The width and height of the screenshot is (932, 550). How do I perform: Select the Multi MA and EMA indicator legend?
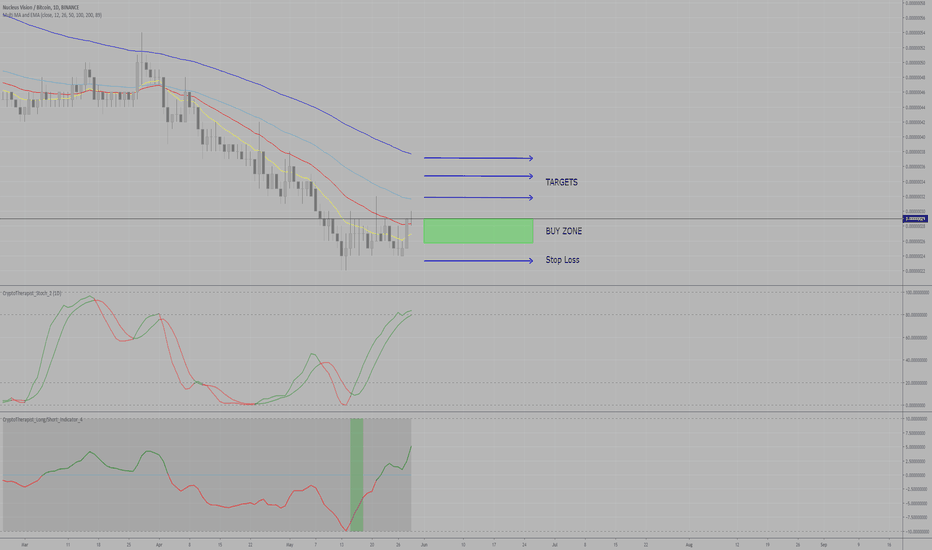click(52, 15)
